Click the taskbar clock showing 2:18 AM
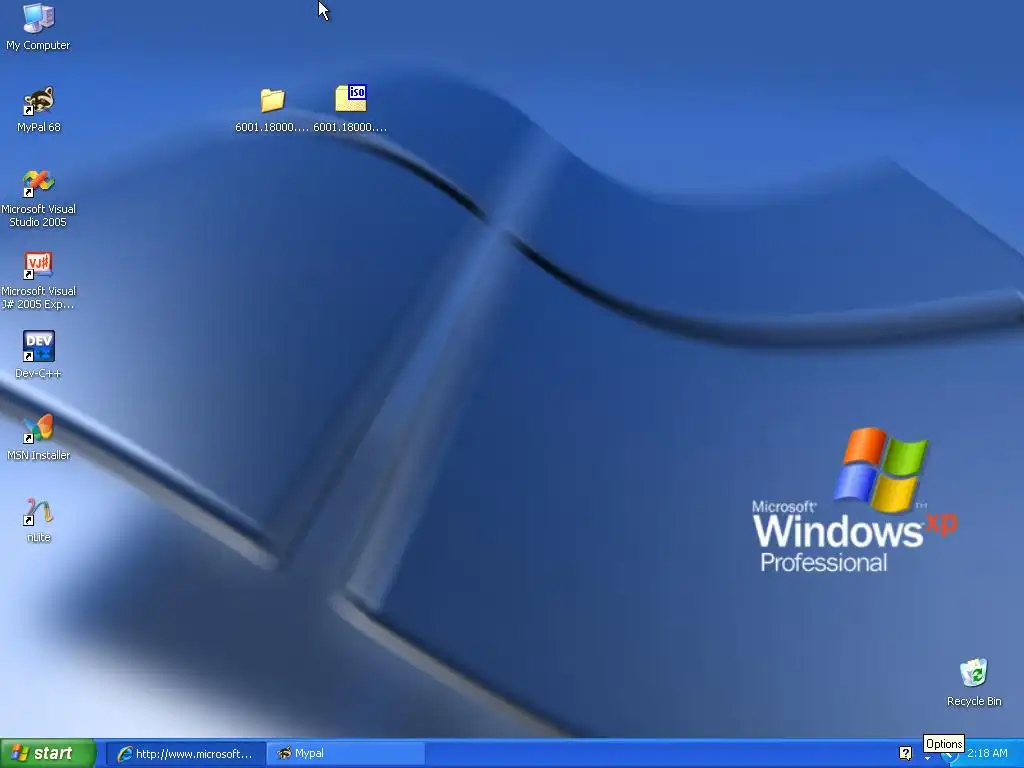 coord(987,754)
